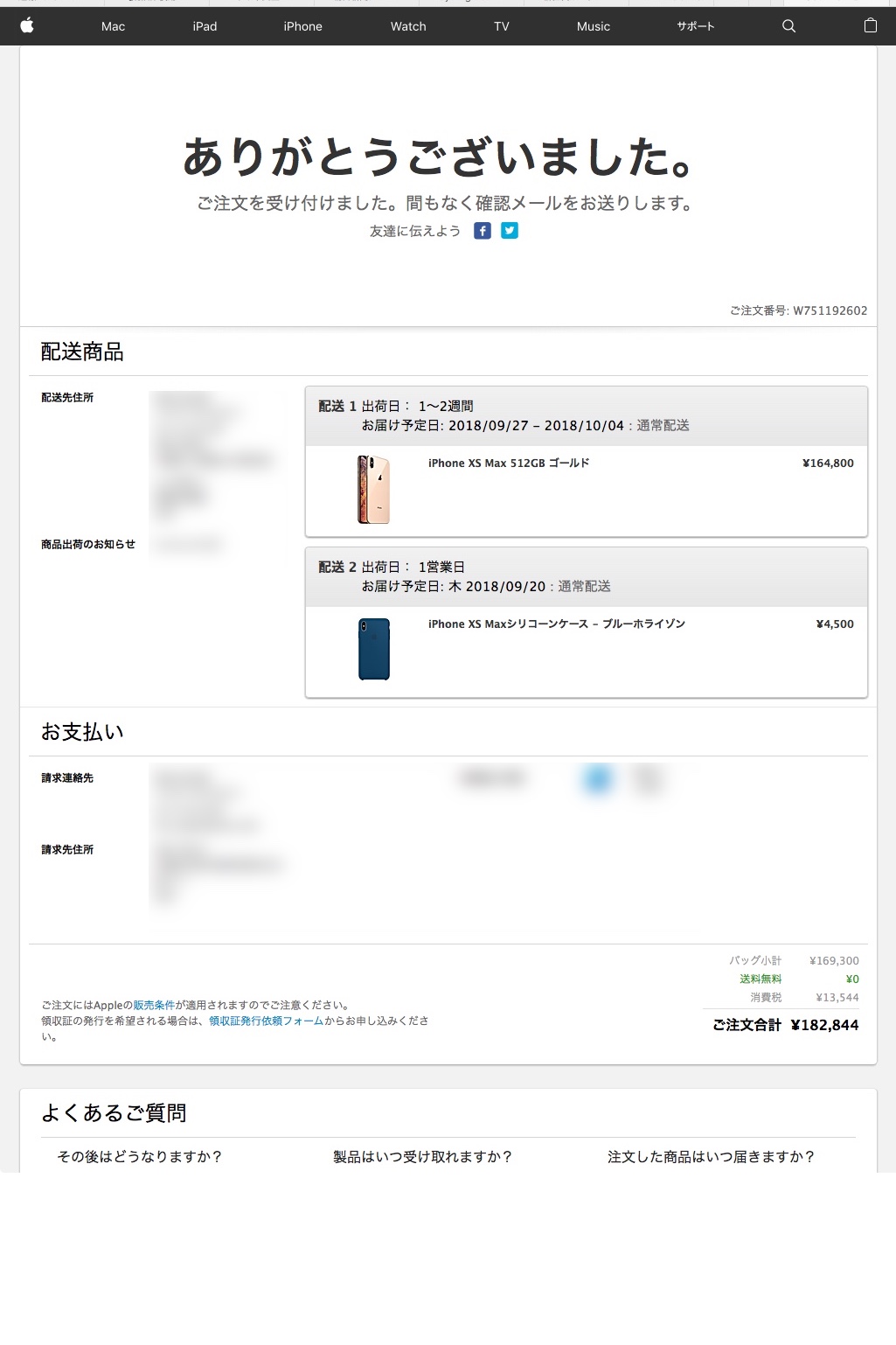Select the シリコーンケース ブルーホライゾン product title
896x1345 pixels.
[x=557, y=624]
